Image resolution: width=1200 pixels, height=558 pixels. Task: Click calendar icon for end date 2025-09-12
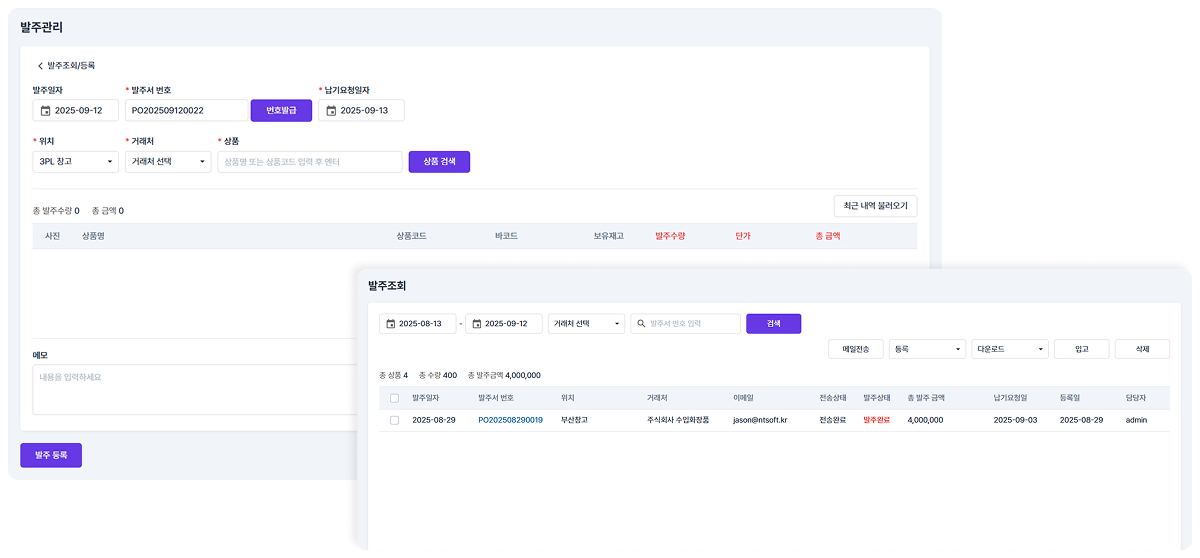click(x=477, y=324)
